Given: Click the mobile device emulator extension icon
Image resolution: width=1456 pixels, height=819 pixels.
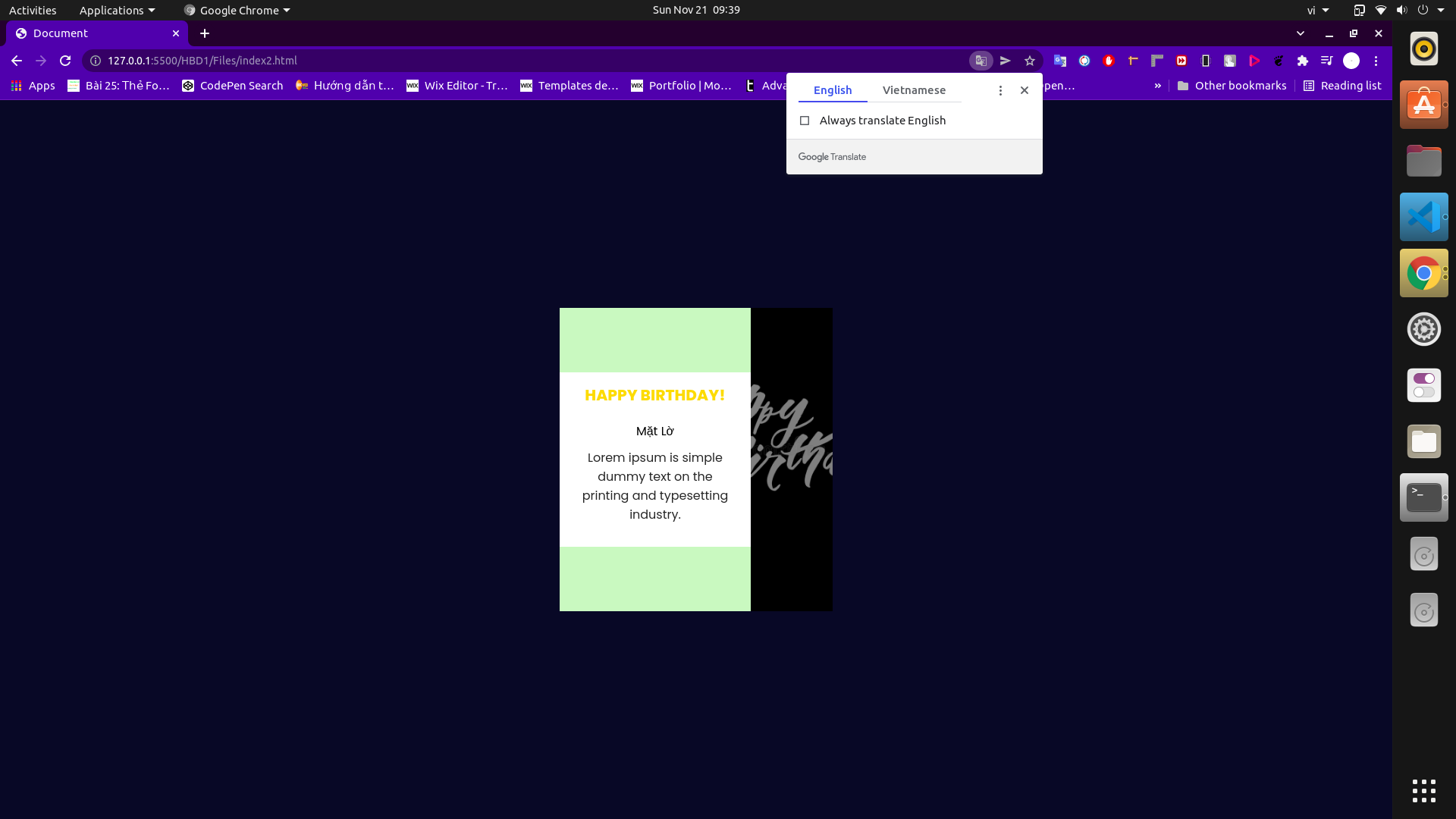Looking at the screenshot, I should [1206, 61].
